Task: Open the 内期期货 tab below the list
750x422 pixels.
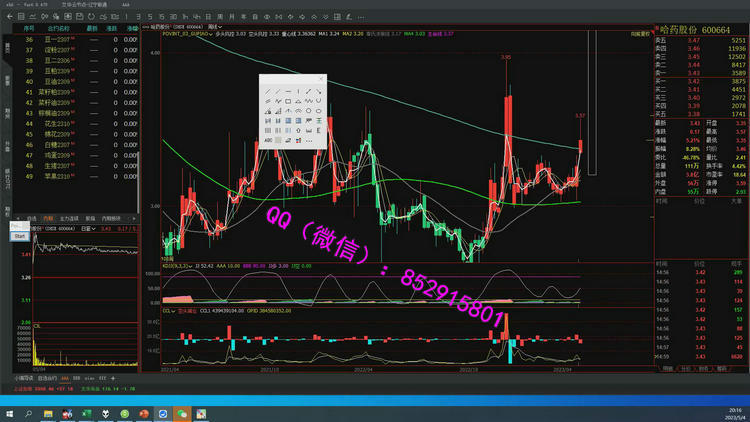Action: tap(110, 218)
